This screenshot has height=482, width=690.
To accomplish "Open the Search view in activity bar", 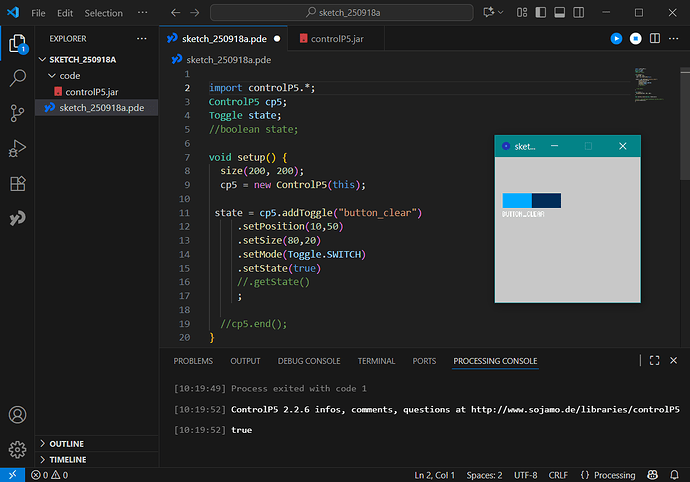I will 18,78.
